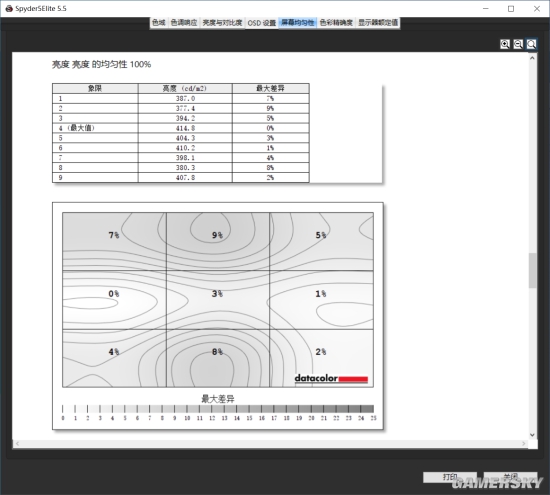Open the 显示器额定值 tab
Image resolution: width=550 pixels, height=495 pixels.
(378, 23)
